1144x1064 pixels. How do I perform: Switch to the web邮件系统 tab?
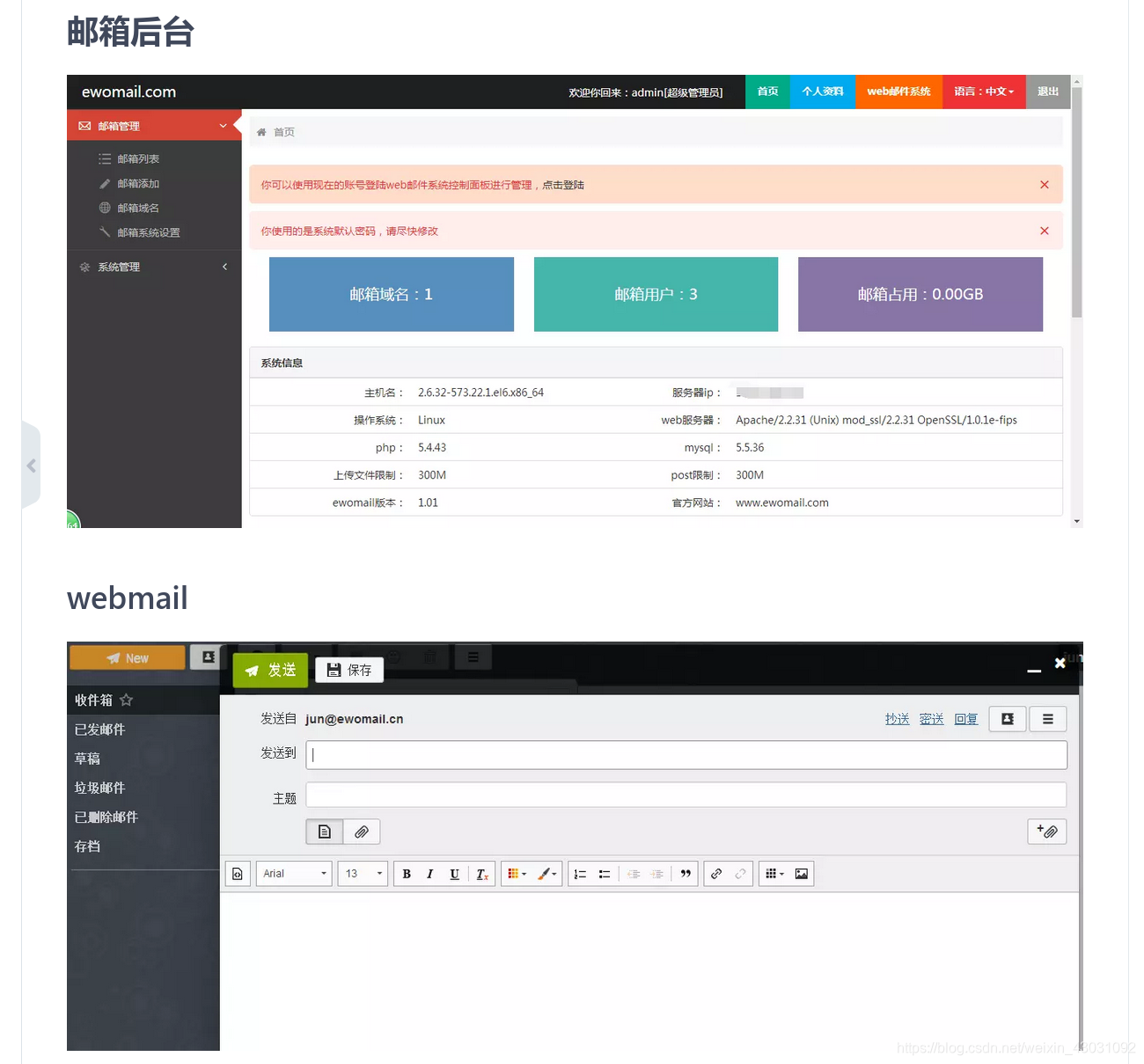point(898,92)
